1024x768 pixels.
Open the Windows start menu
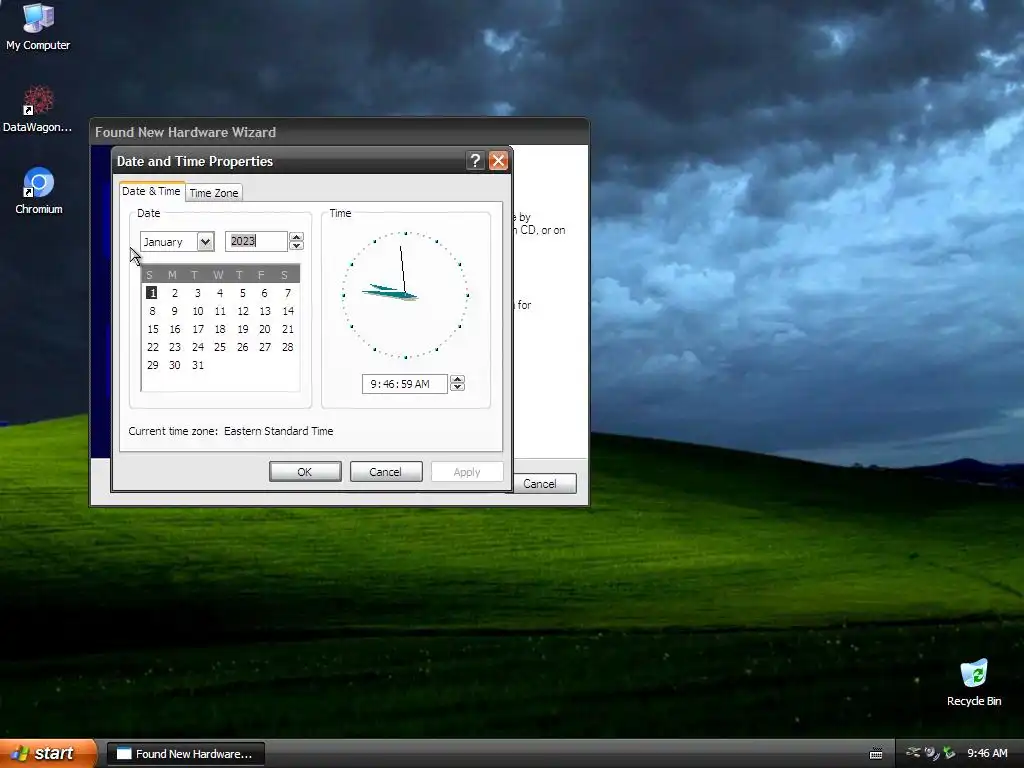(x=48, y=754)
